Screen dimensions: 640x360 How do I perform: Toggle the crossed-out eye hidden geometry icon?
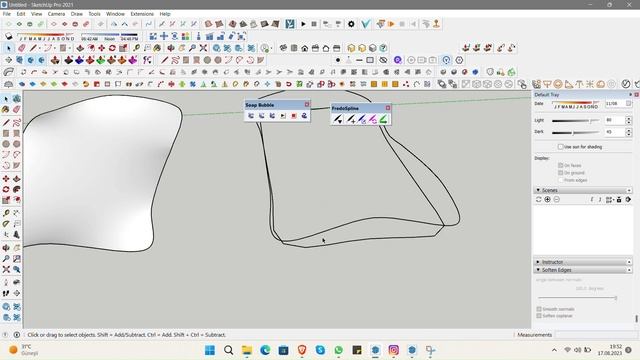[x=383, y=60]
